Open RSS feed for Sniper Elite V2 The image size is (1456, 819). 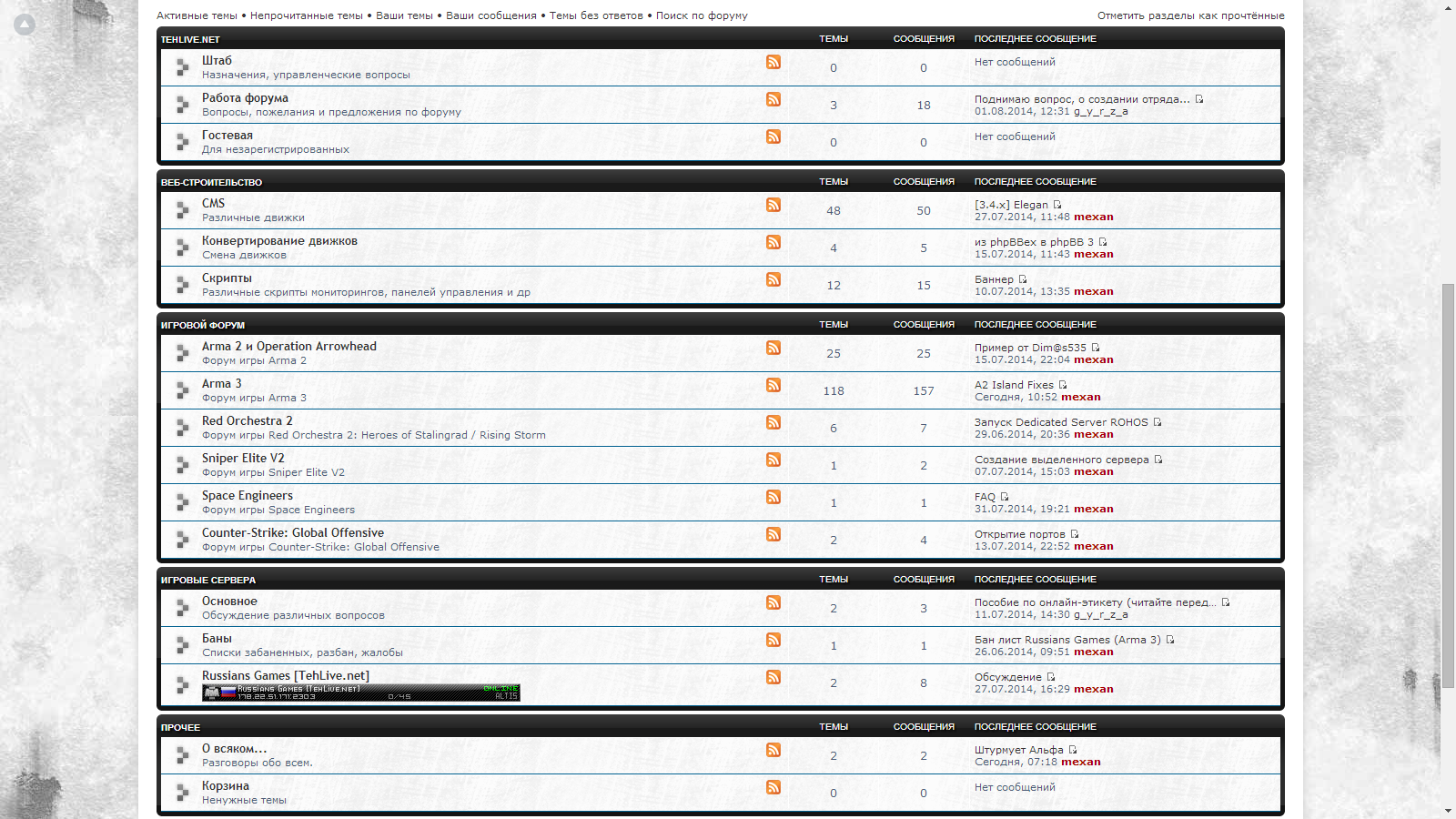click(x=773, y=460)
